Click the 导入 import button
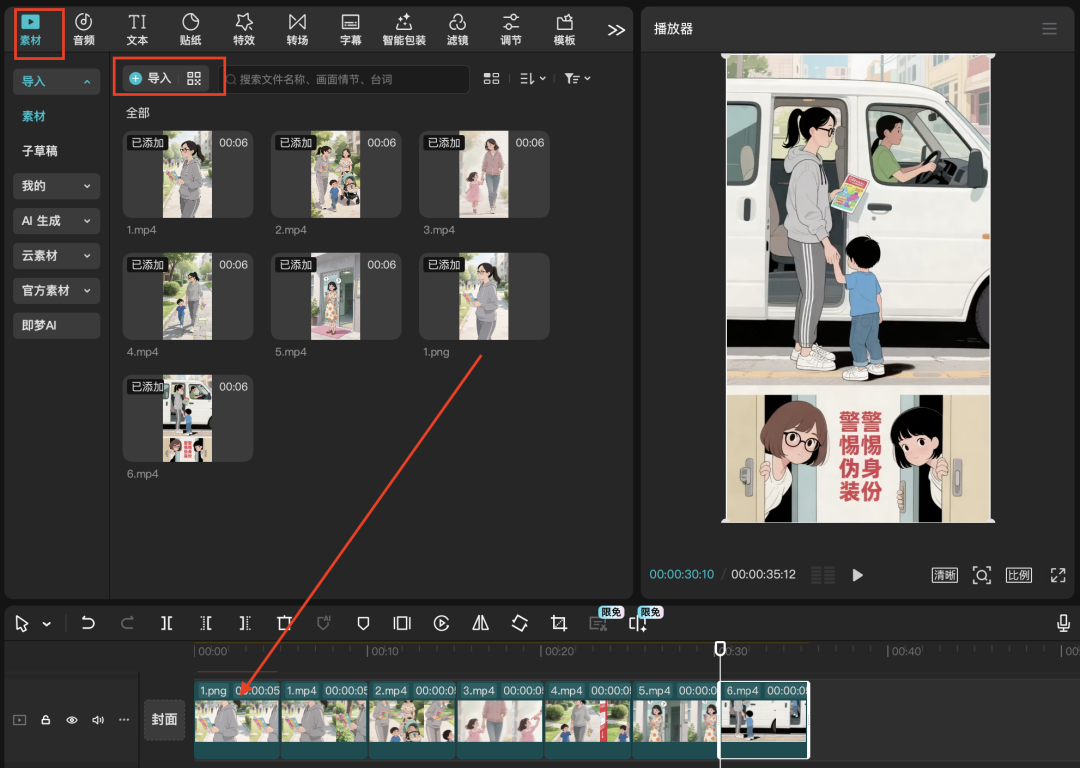This screenshot has height=768, width=1080. point(151,78)
